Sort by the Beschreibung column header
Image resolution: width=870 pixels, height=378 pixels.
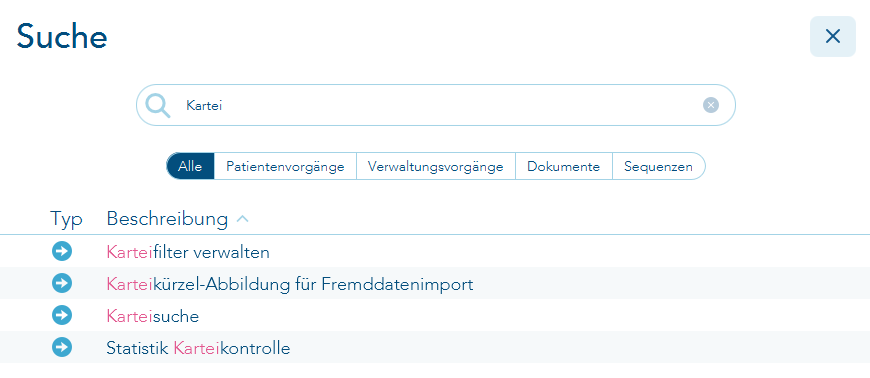coord(167,219)
